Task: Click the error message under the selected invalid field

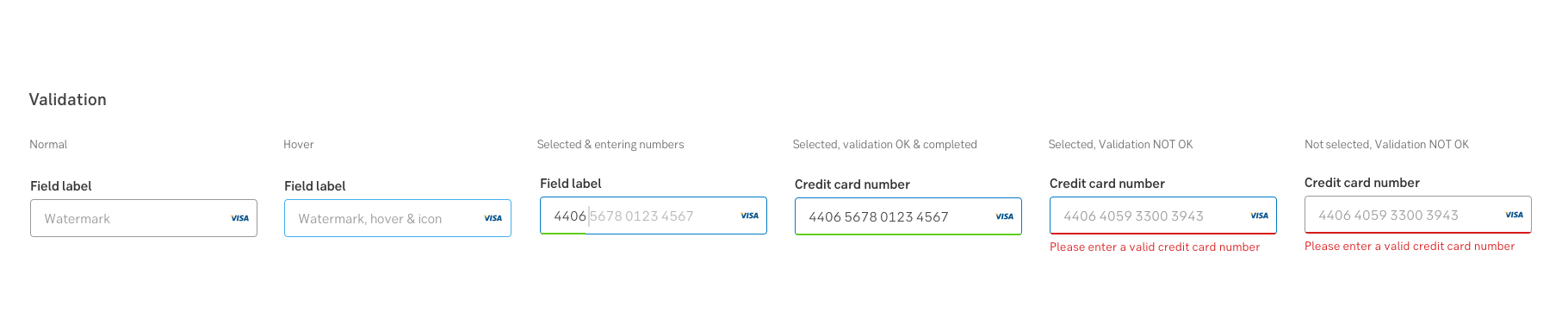Action: [x=1155, y=247]
